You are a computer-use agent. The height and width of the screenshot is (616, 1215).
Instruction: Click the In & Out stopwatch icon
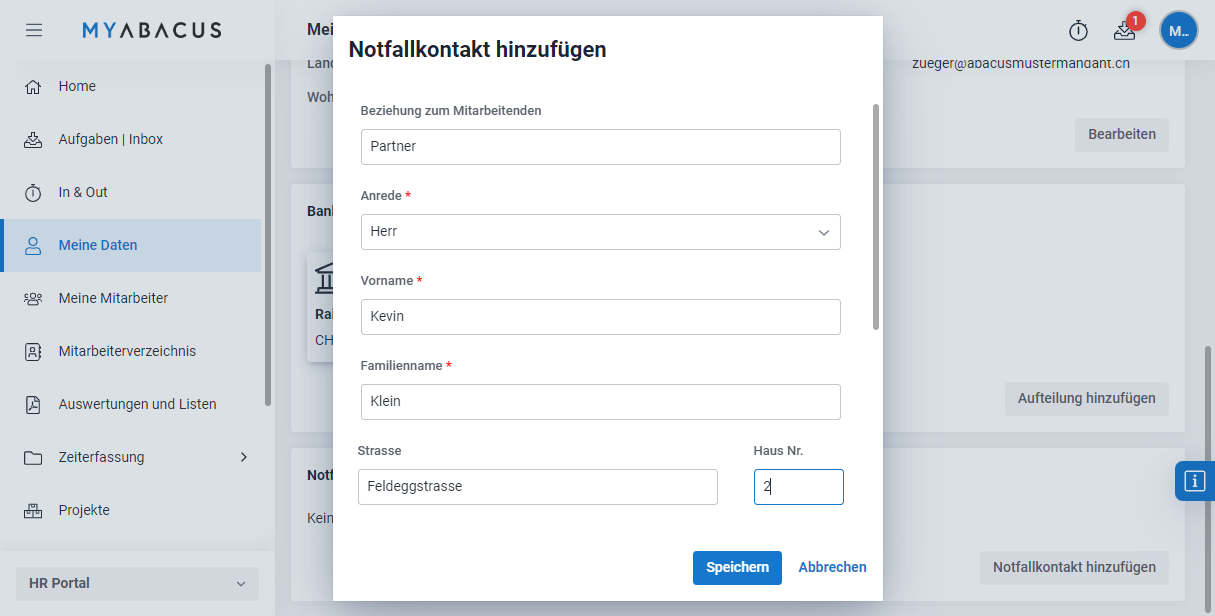pyautogui.click(x=33, y=193)
